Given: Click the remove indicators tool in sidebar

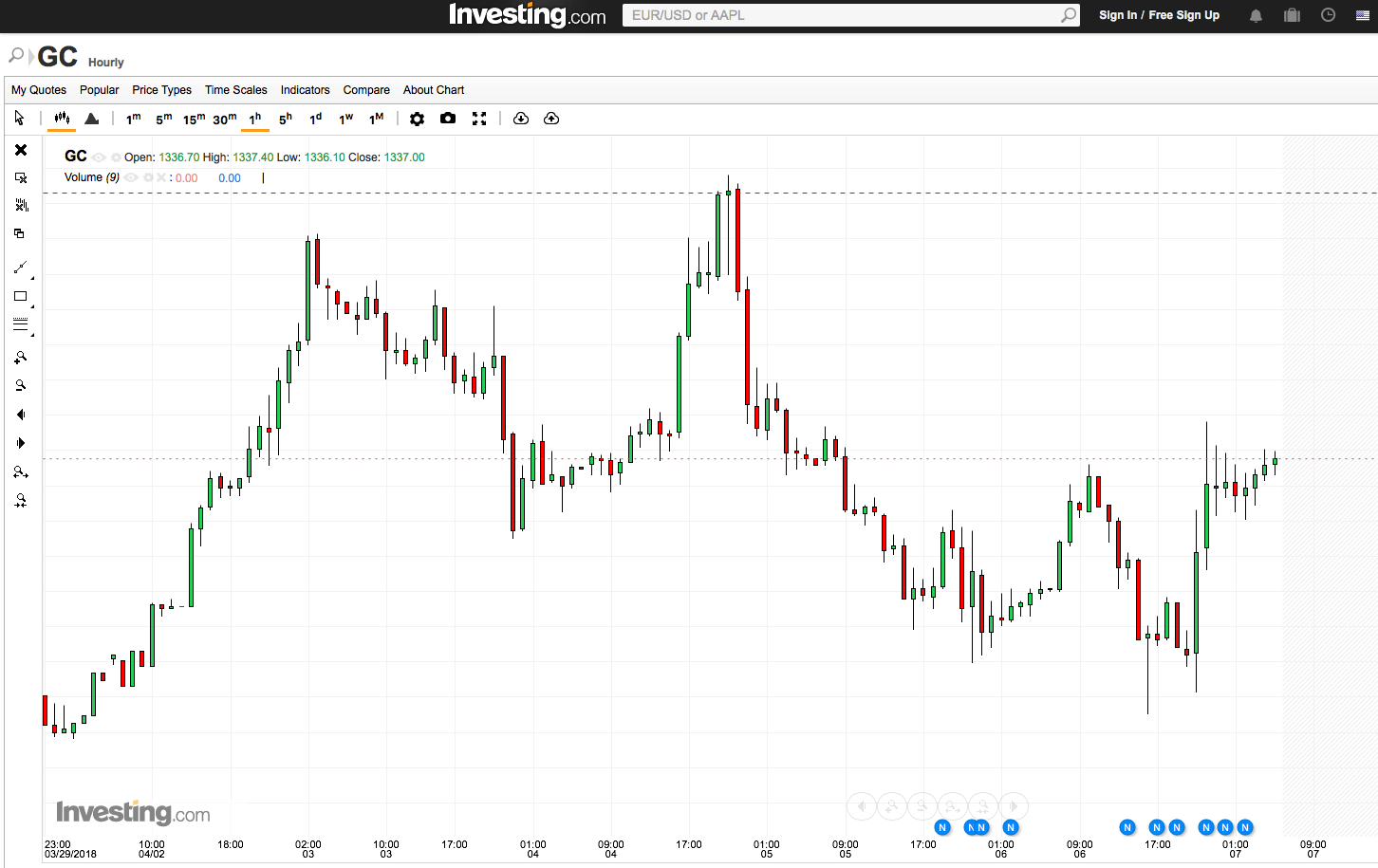Looking at the screenshot, I should pos(21,205).
